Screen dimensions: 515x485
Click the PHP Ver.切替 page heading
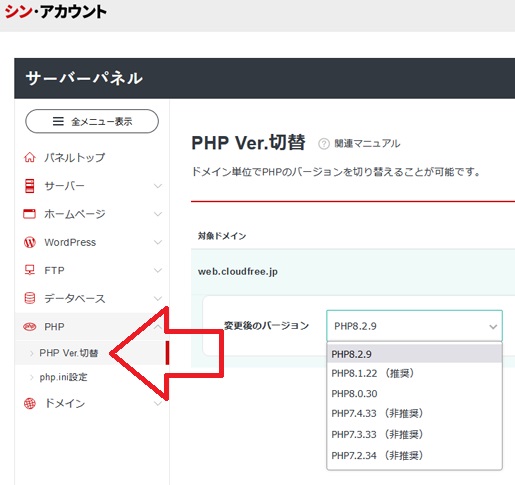(x=248, y=143)
